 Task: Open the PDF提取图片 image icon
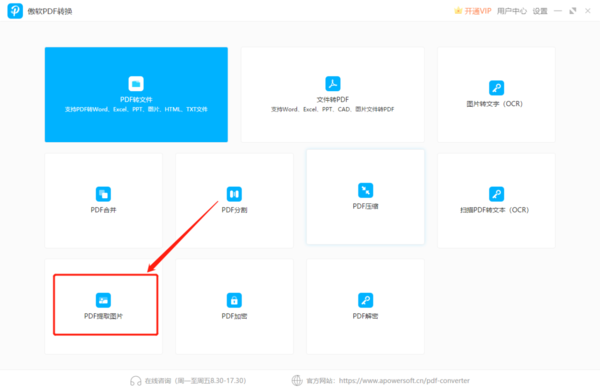coord(103,300)
